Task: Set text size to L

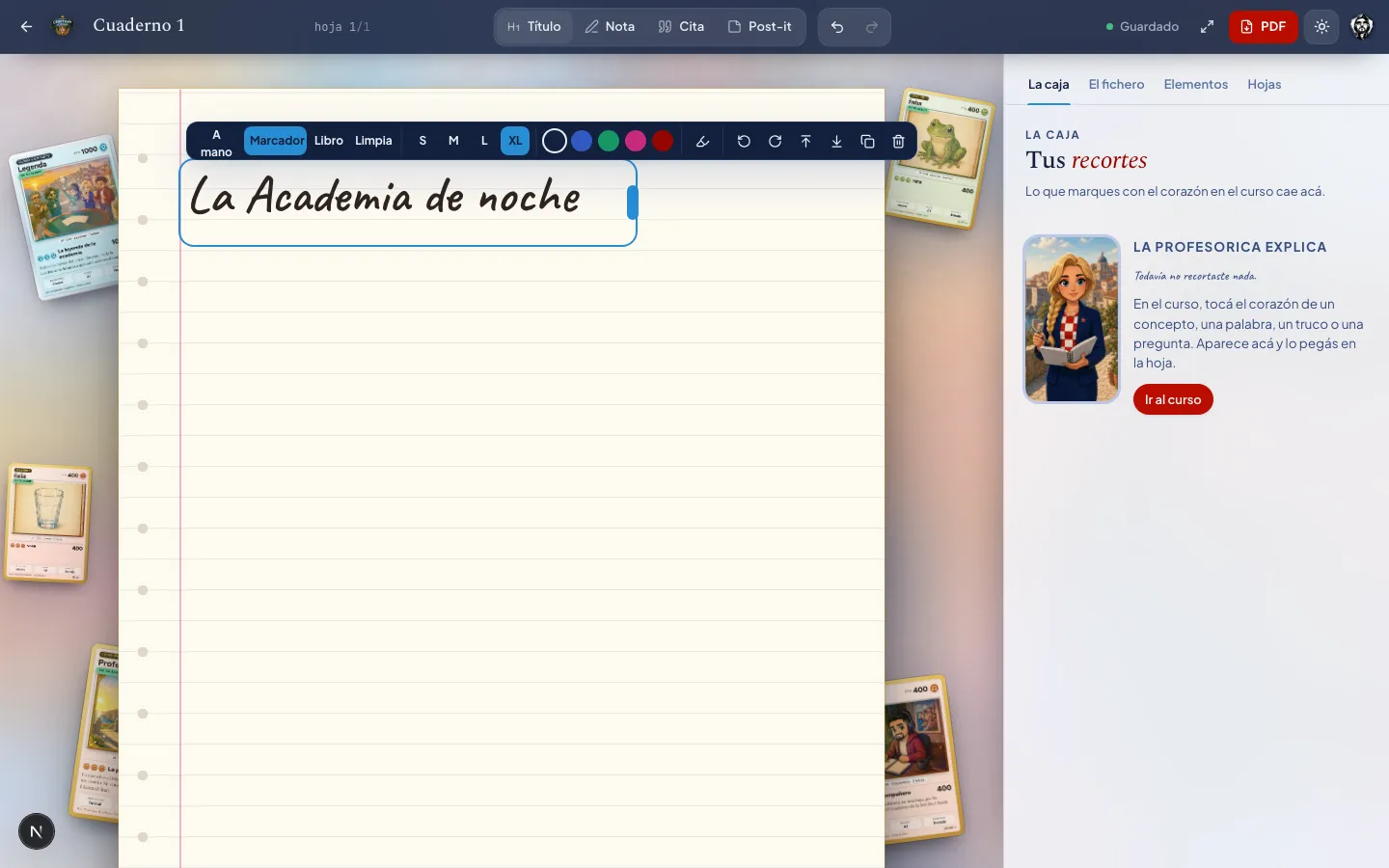Action: (x=484, y=141)
